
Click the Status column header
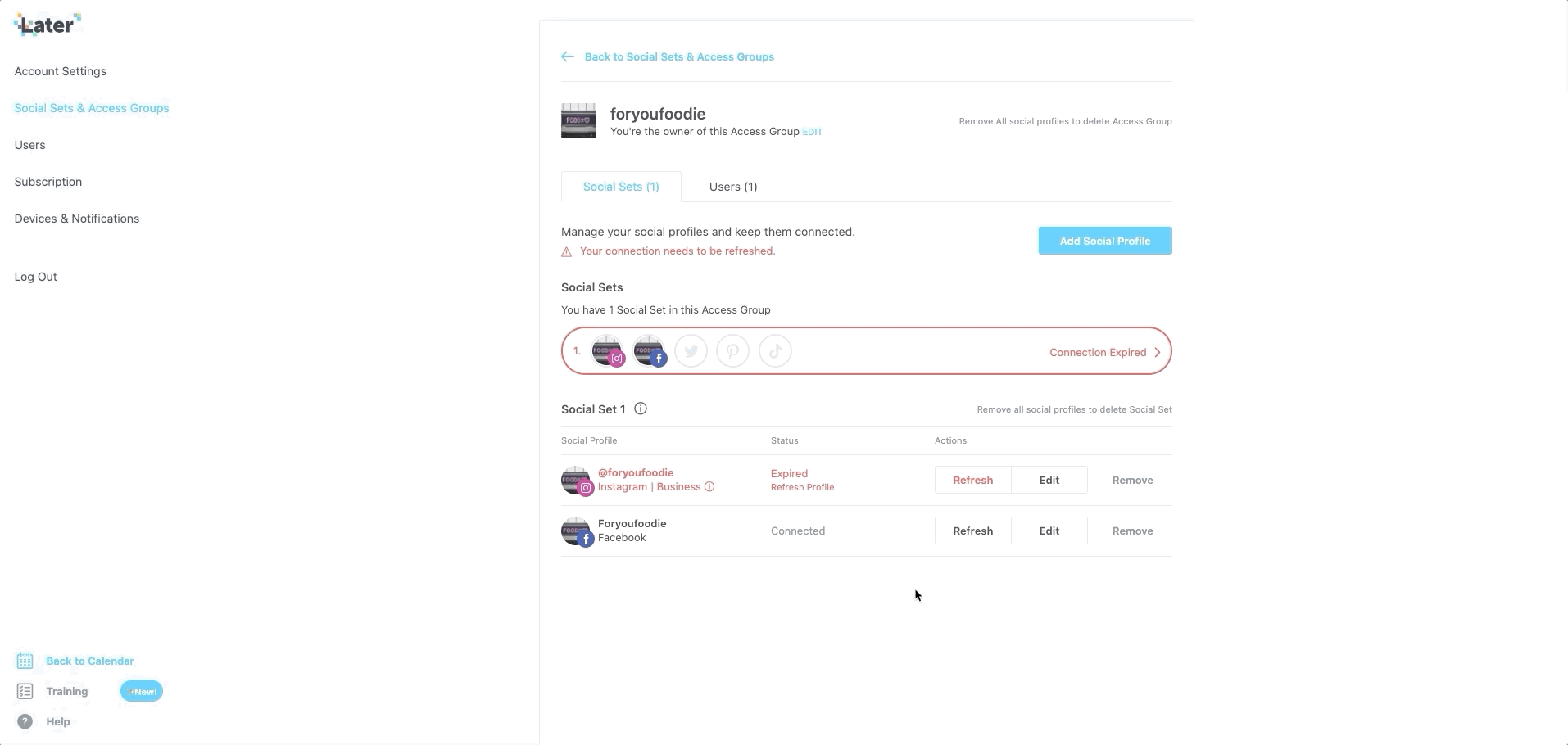(x=784, y=440)
